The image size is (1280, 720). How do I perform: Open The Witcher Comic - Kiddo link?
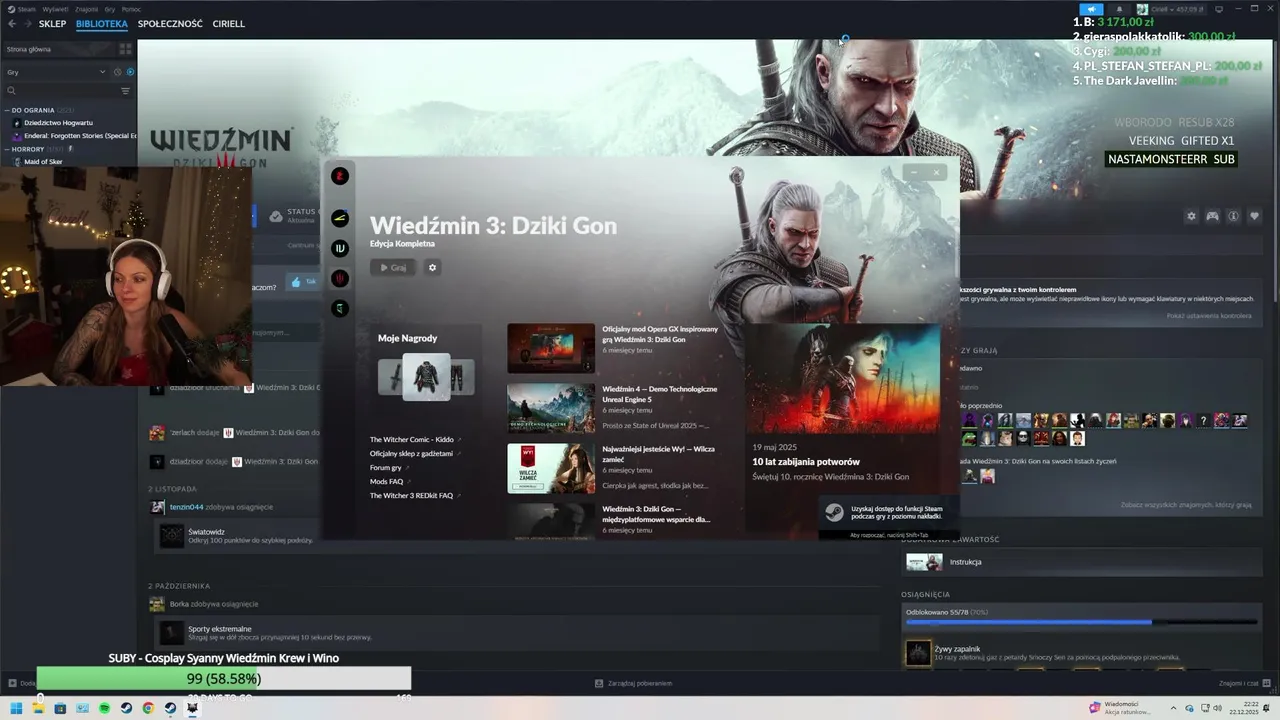(412, 439)
